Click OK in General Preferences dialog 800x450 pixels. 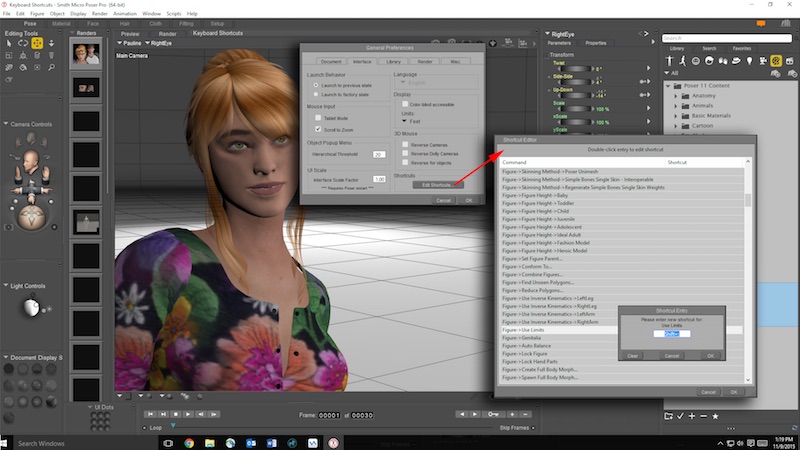pyautogui.click(x=468, y=200)
